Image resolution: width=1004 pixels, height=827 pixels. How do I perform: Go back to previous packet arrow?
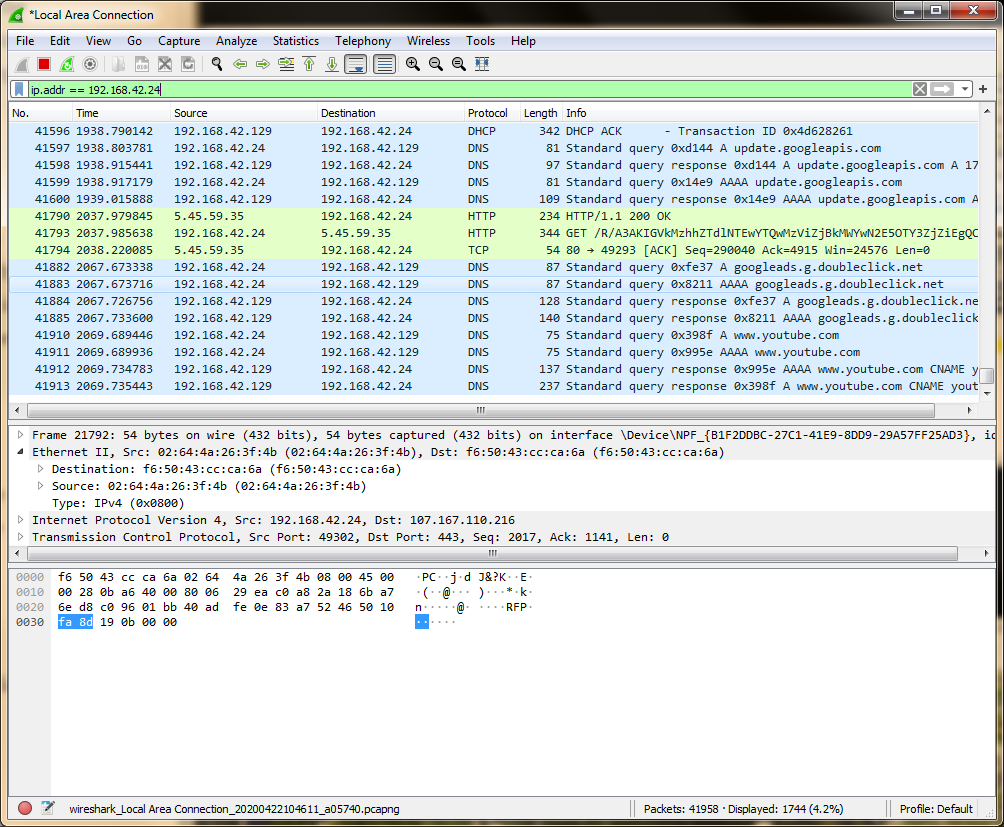[x=240, y=64]
